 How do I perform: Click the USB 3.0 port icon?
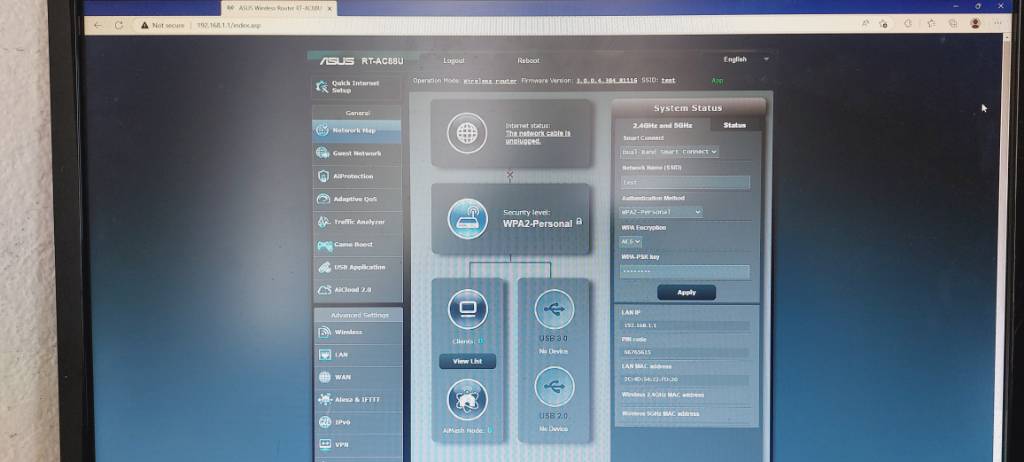554,309
